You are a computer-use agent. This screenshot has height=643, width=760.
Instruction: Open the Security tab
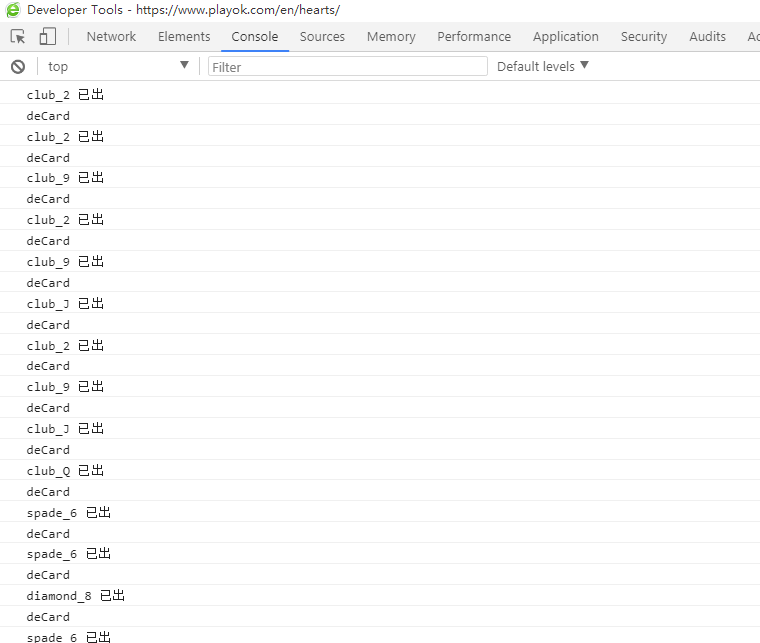[x=643, y=36]
